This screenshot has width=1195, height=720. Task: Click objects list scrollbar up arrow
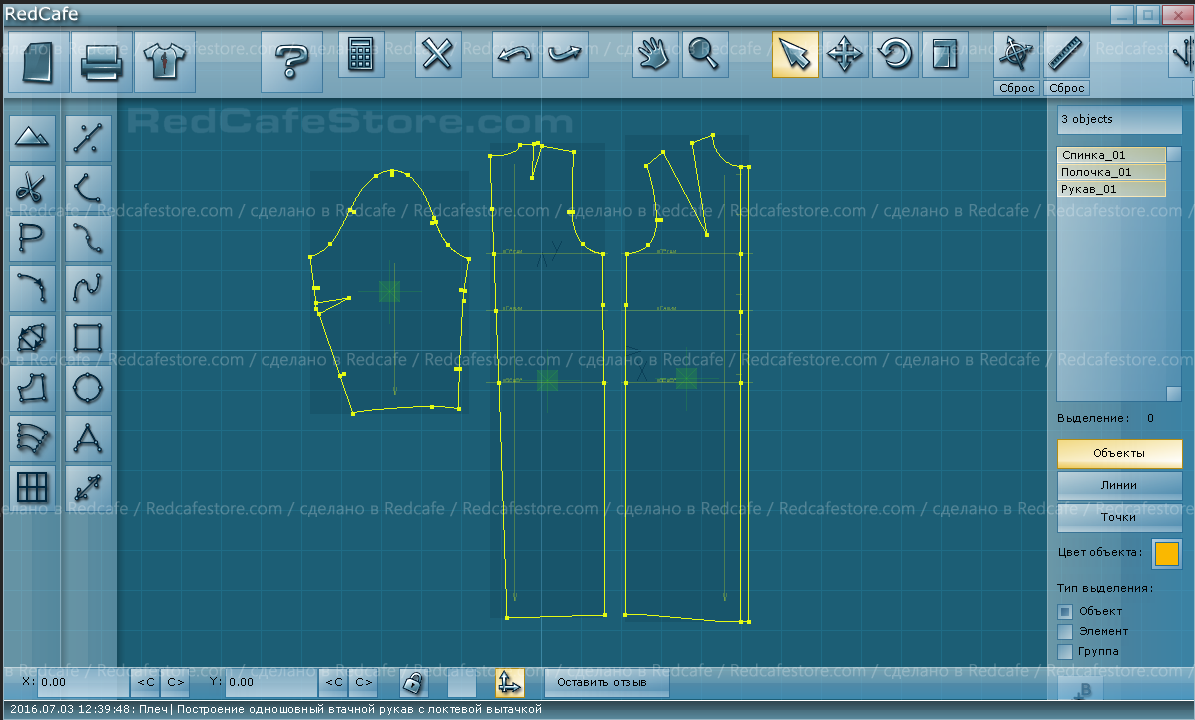coord(1174,155)
